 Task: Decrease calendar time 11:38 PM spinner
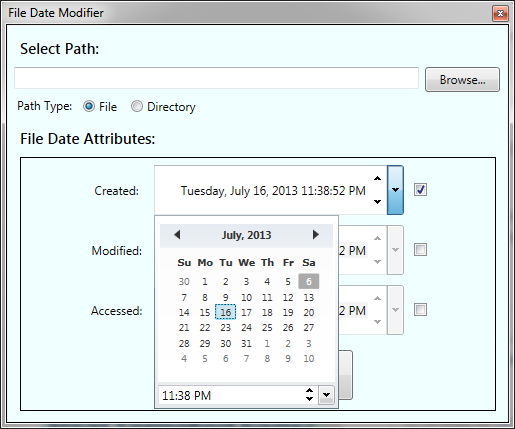309,399
